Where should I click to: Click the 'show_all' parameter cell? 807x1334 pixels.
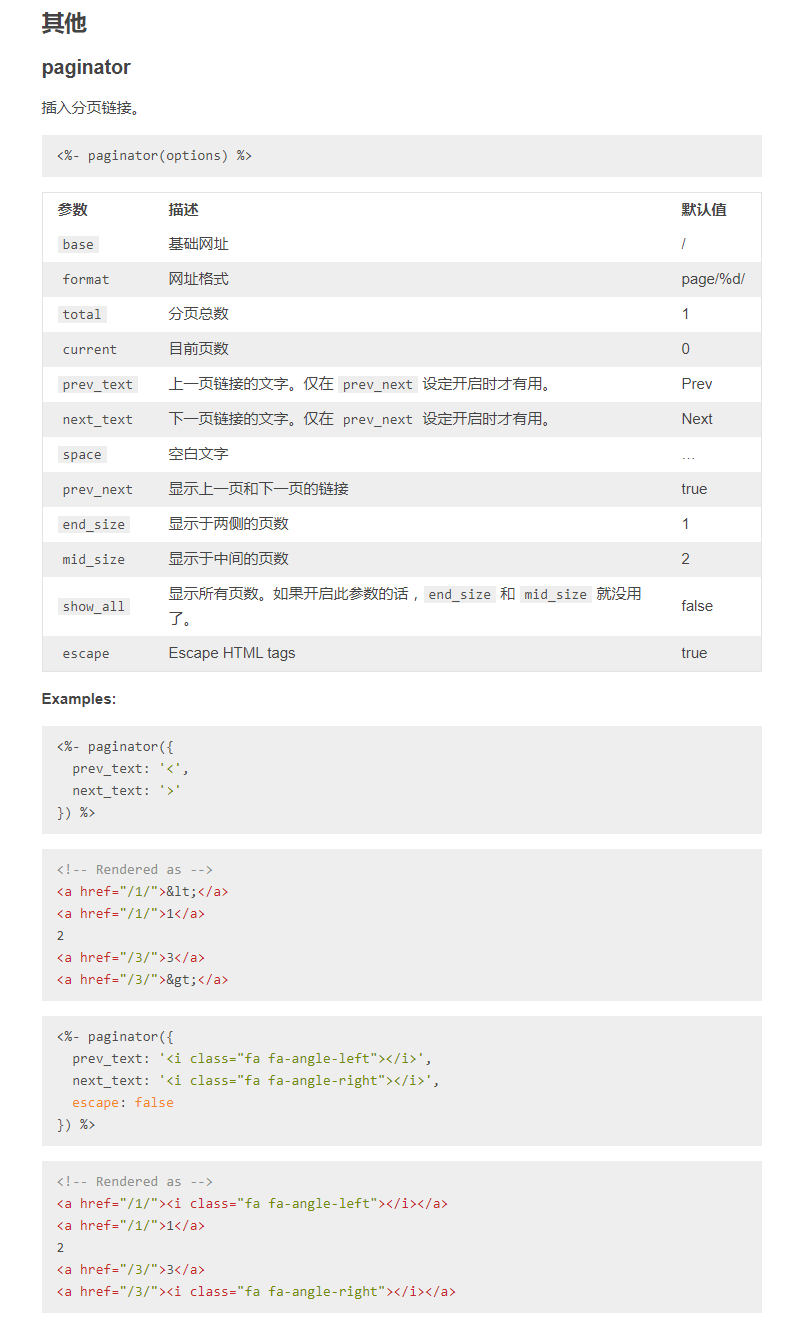pos(94,606)
